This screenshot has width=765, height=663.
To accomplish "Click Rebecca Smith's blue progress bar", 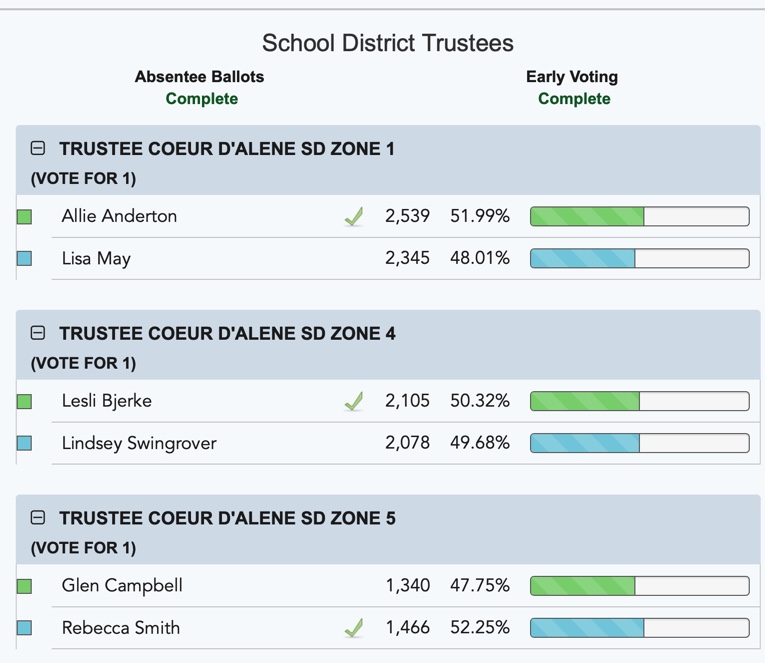I will pos(640,627).
